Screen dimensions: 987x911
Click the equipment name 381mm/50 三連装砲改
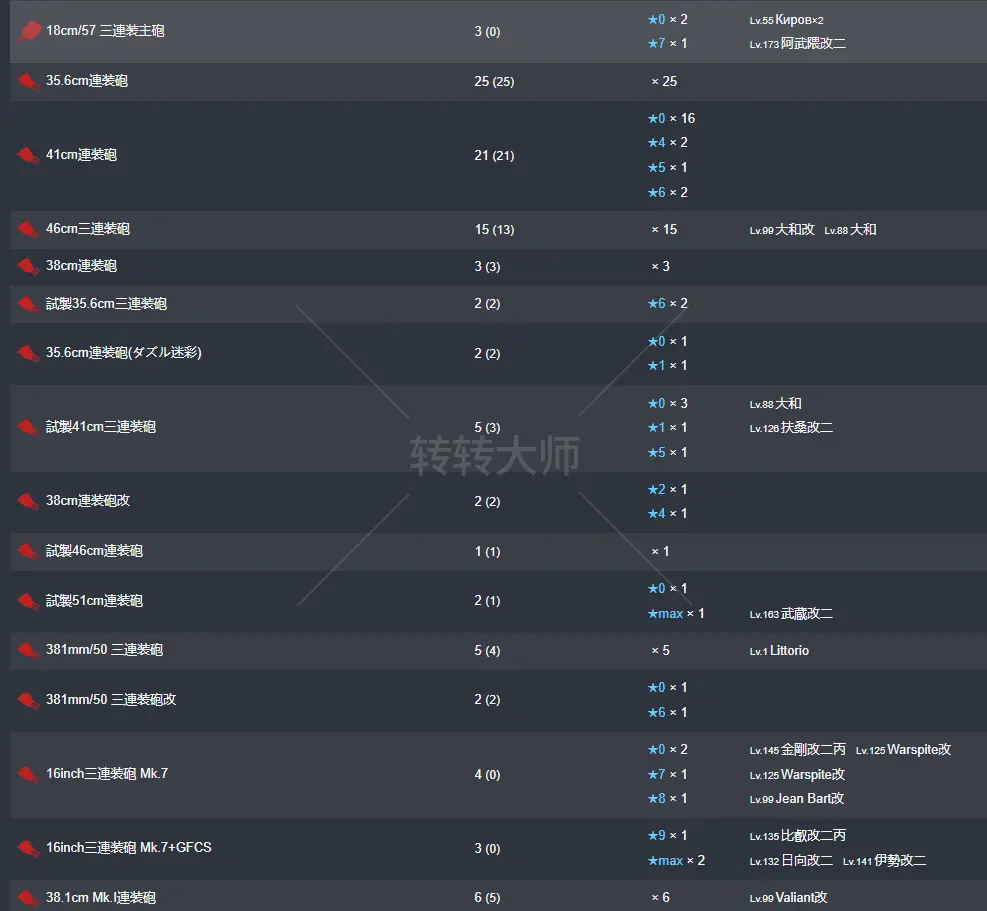click(111, 700)
